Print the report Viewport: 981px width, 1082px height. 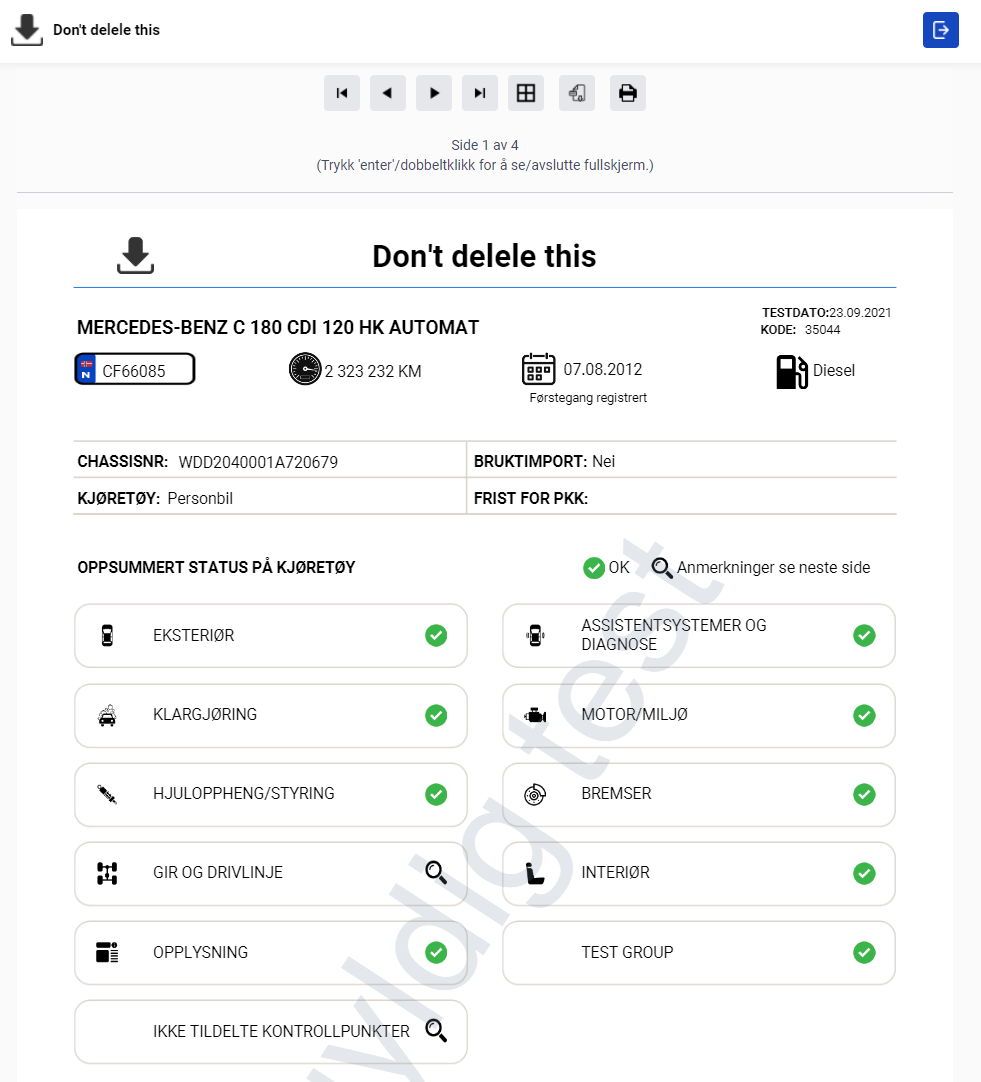coord(628,93)
